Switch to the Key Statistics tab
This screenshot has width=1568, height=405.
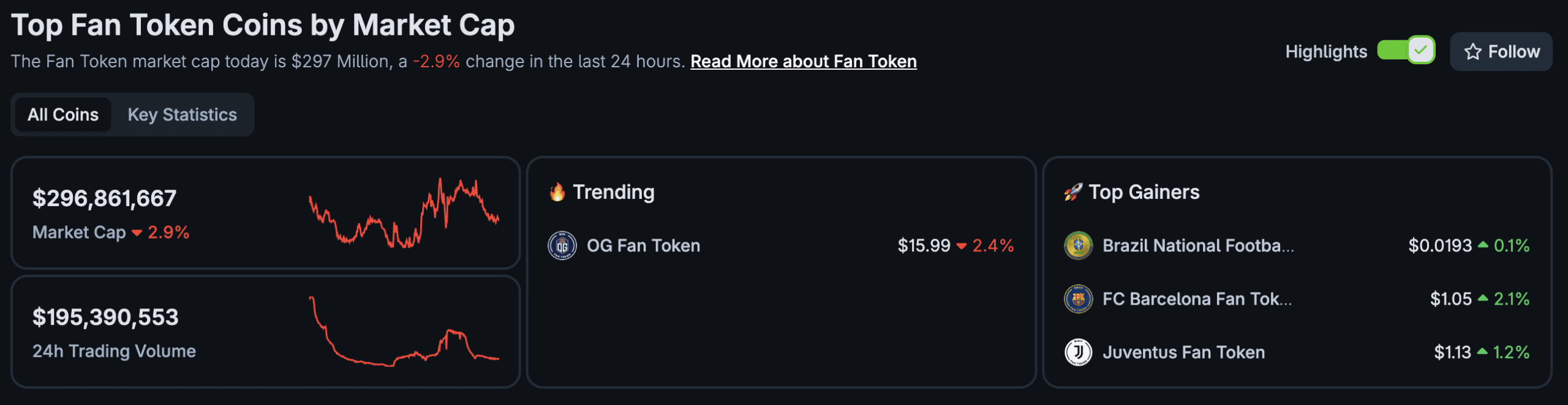182,115
